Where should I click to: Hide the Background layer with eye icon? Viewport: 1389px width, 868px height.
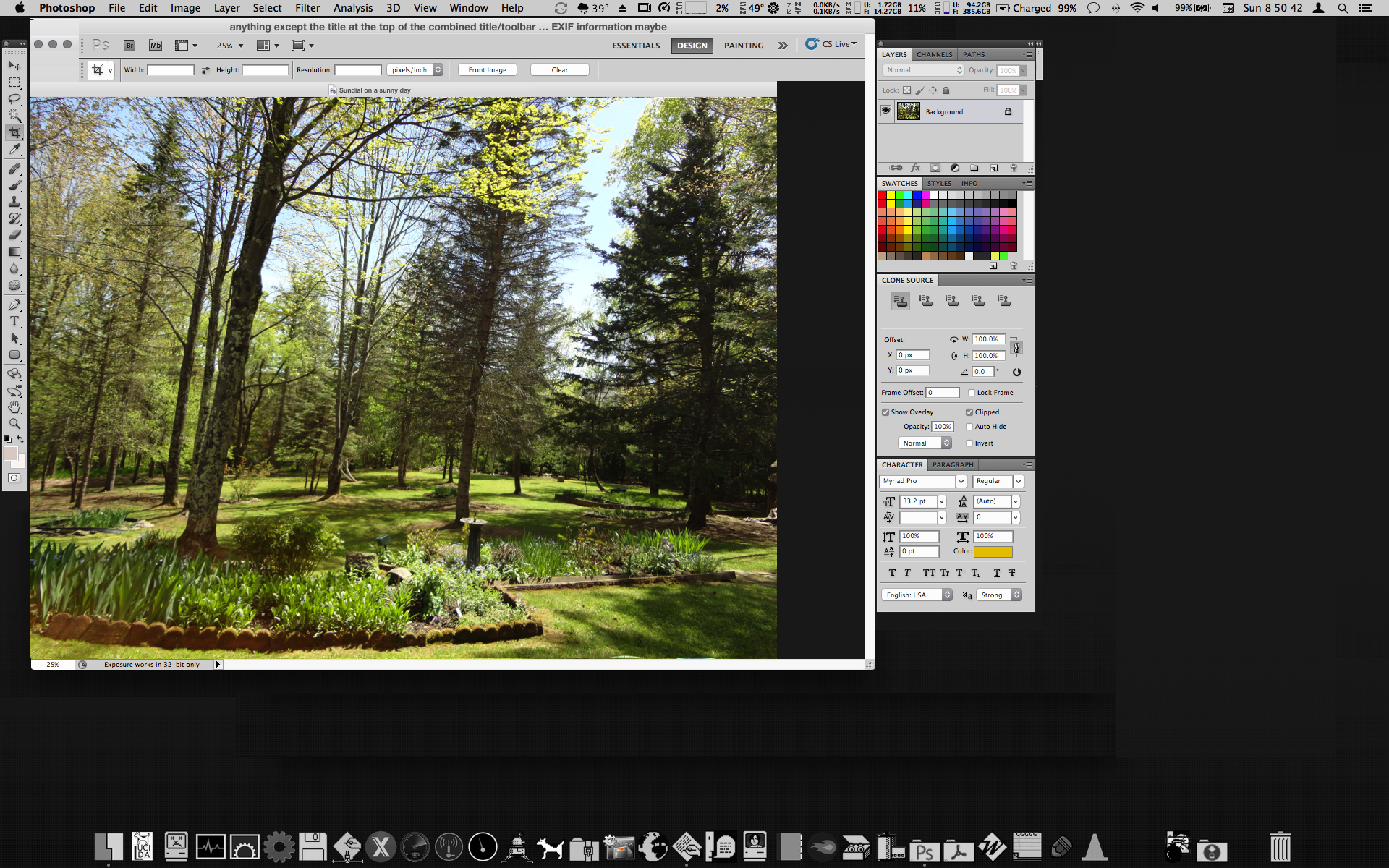tap(885, 111)
